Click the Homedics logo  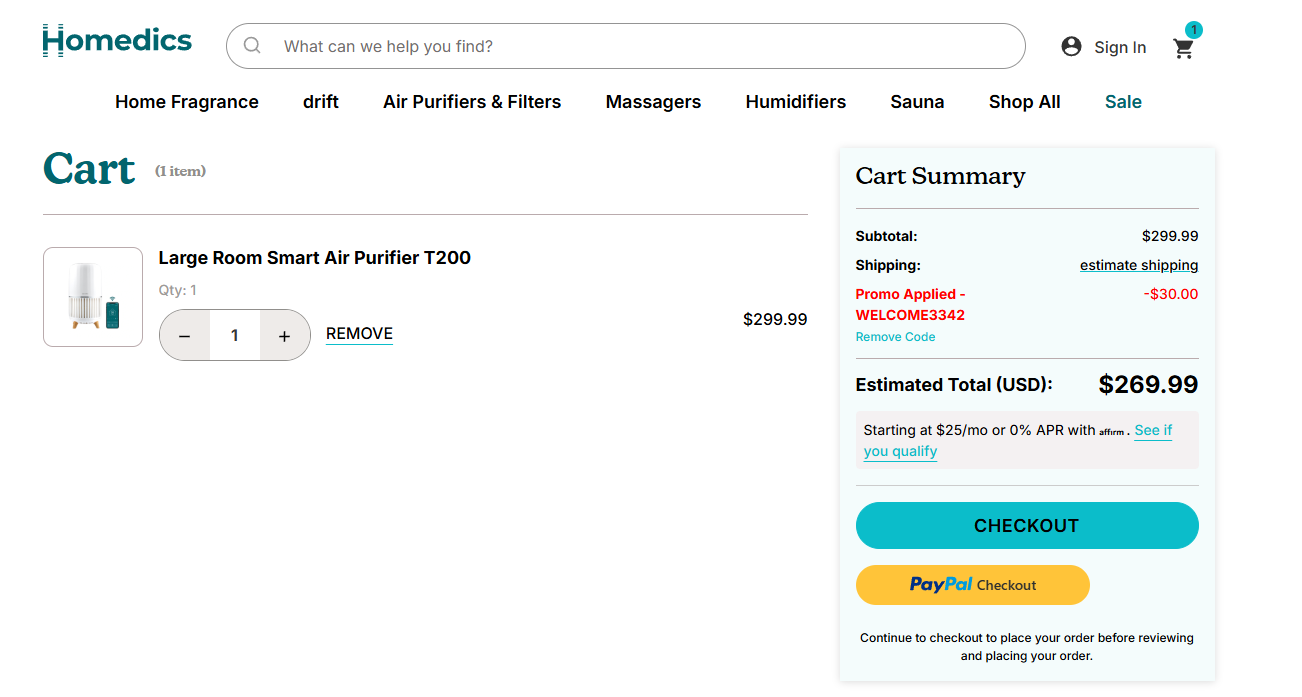(x=117, y=41)
